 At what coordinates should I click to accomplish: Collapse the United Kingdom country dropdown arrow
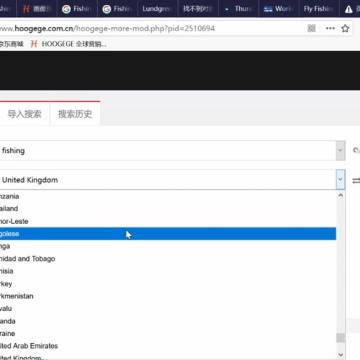(x=340, y=179)
